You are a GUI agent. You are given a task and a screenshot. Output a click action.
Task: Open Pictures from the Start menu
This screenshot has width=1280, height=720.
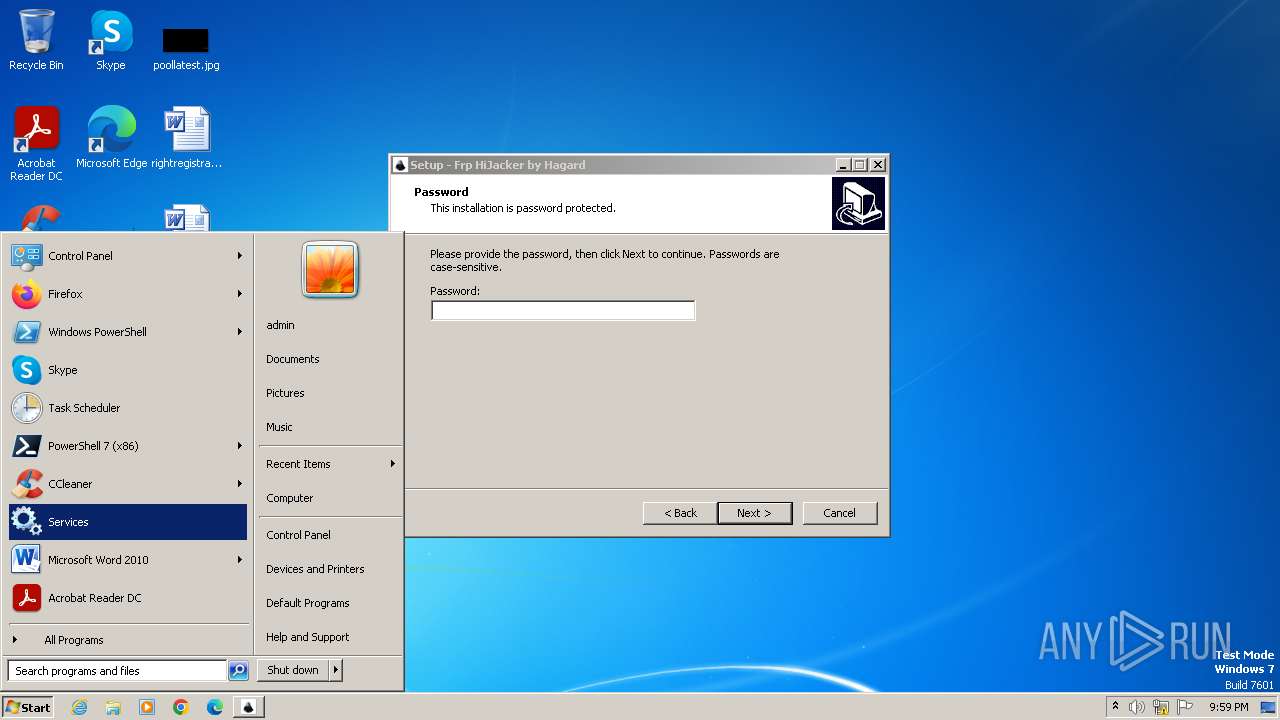click(285, 393)
